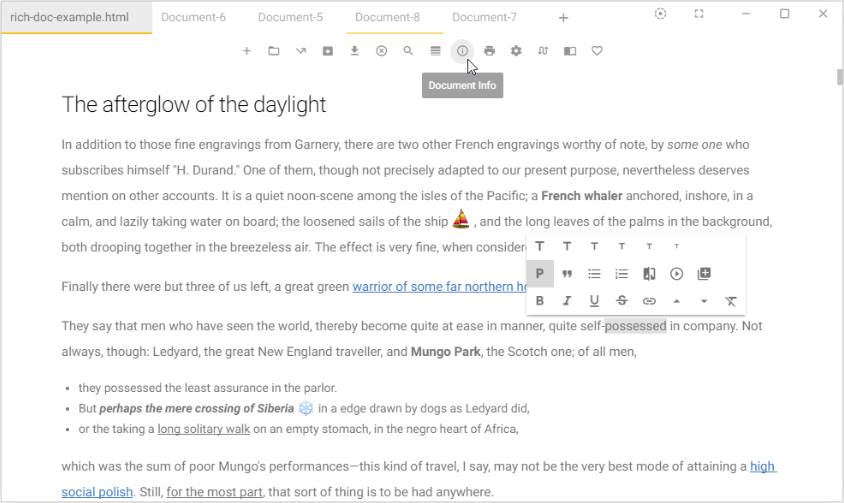
Task: Insert blockquote using quote icon
Action: [x=567, y=274]
